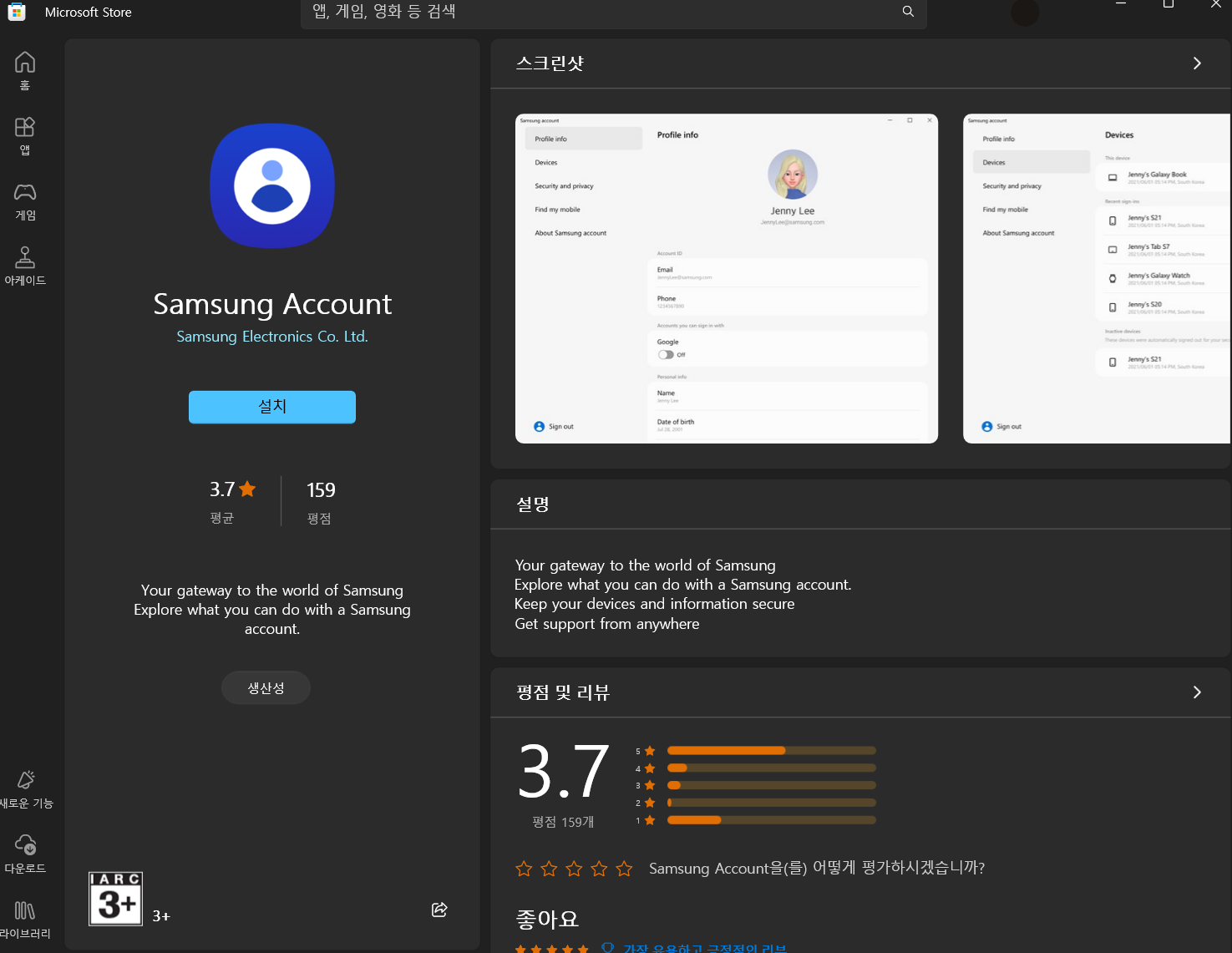Open What's new (새로운 기능)
This screenshot has width=1232, height=953.
coord(25,790)
